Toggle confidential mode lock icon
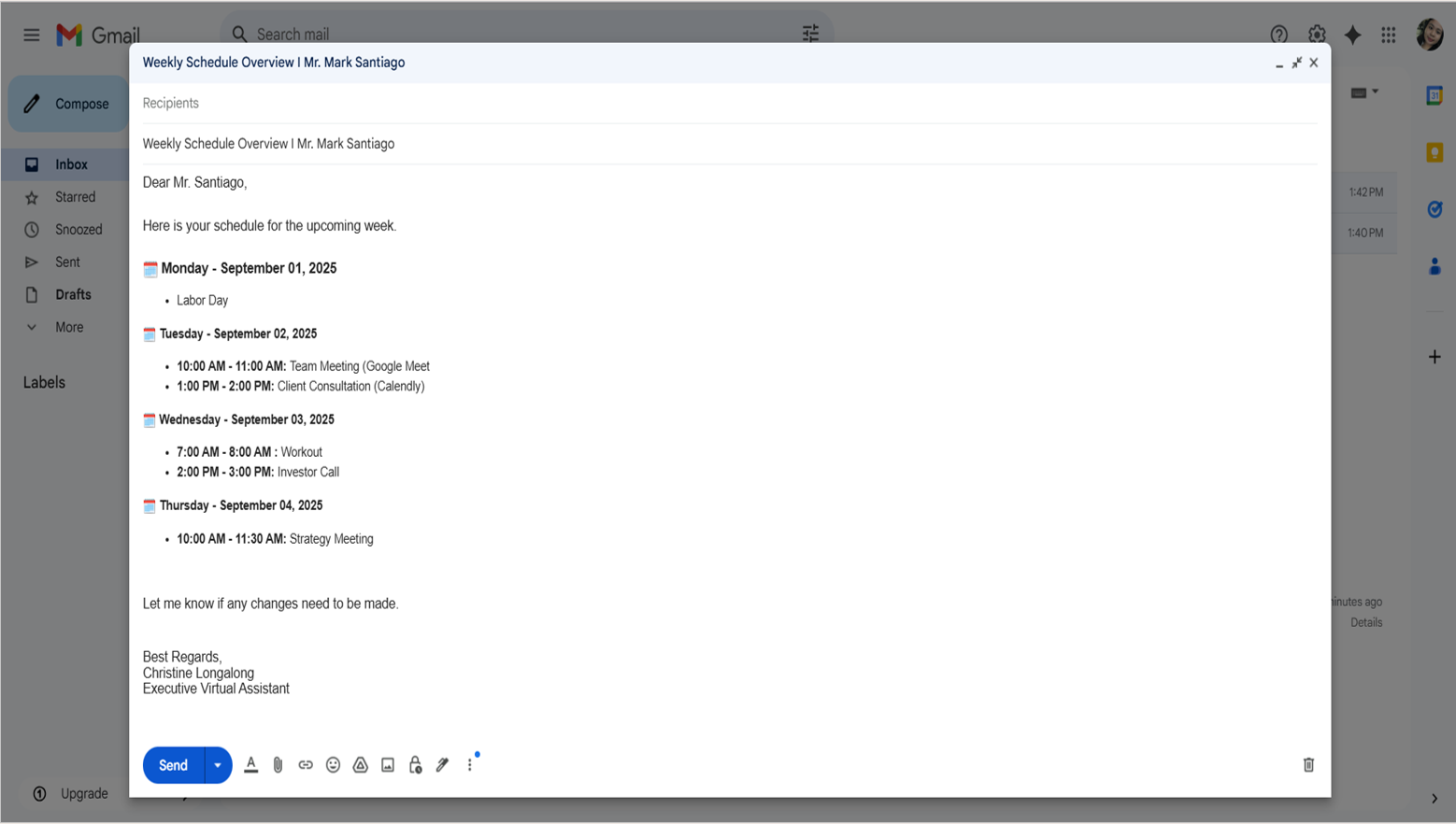Viewport: 1456px width, 824px height. [416, 765]
